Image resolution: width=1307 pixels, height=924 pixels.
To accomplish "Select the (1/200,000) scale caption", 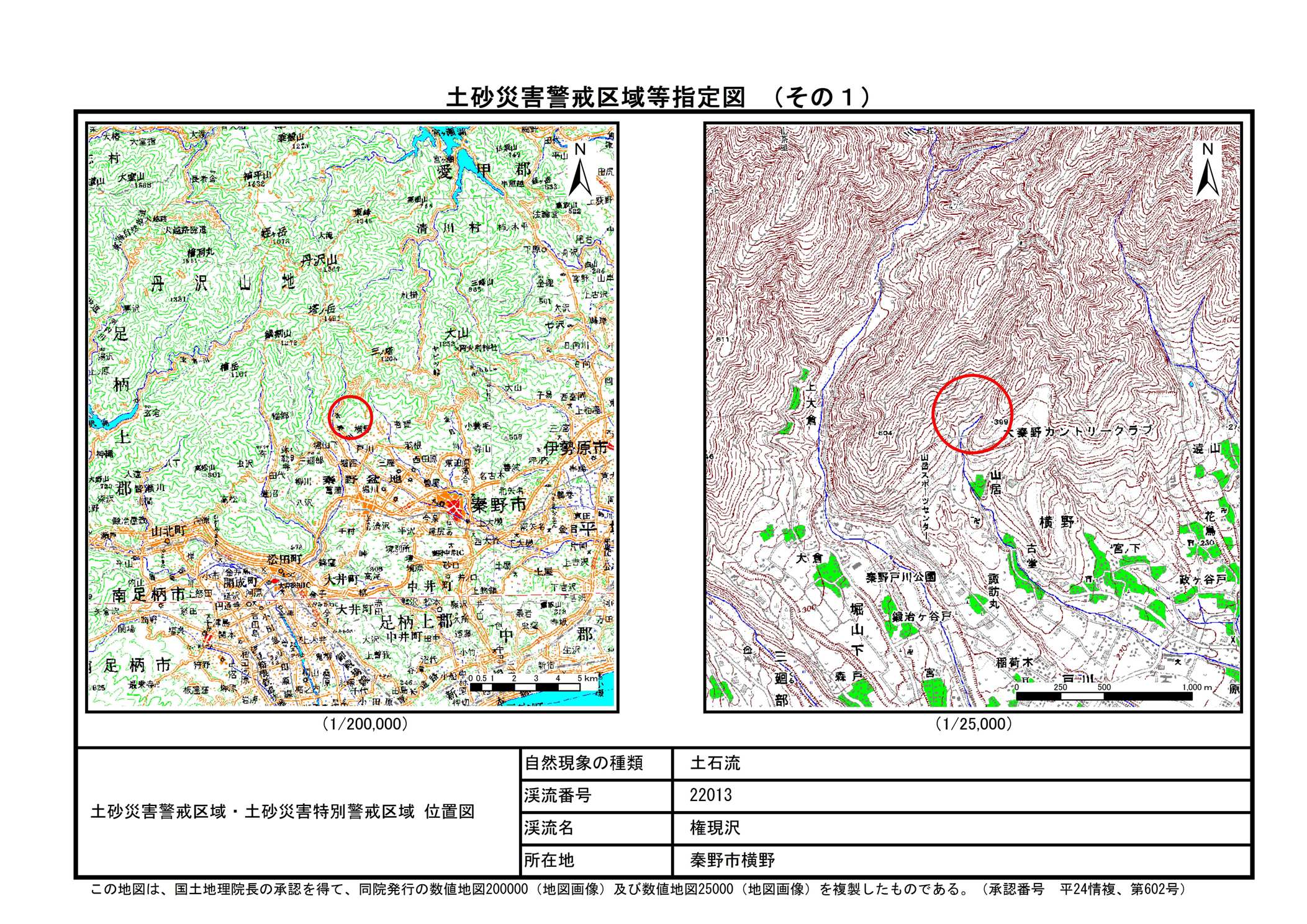I will click(x=364, y=724).
